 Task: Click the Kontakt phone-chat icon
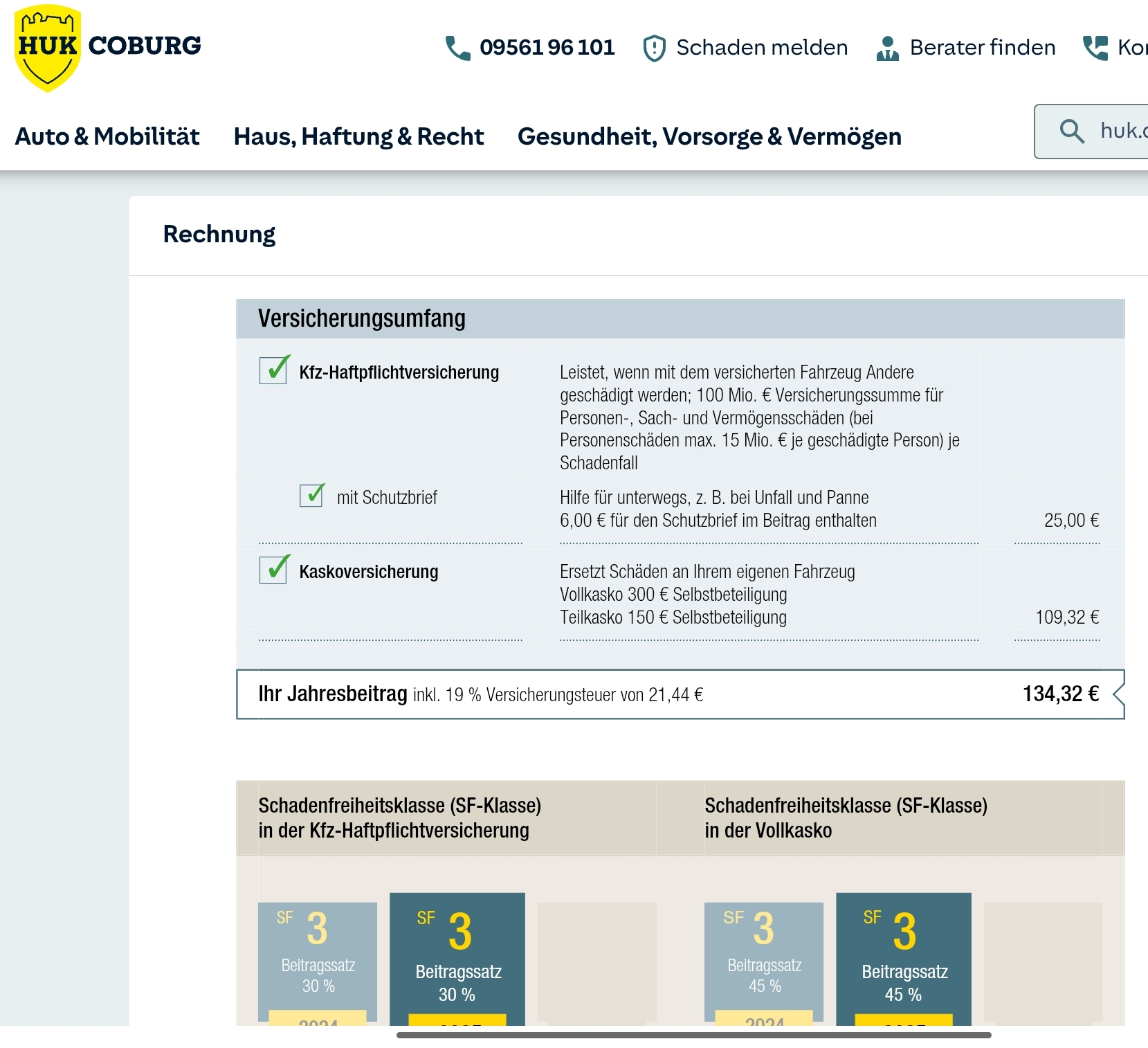[1095, 48]
